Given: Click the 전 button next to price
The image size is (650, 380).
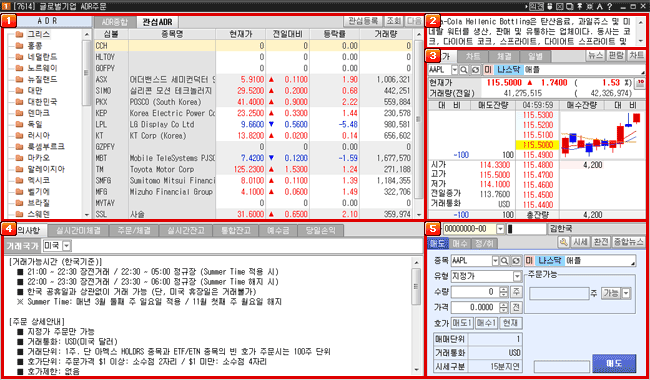Looking at the screenshot, I should click(516, 307).
